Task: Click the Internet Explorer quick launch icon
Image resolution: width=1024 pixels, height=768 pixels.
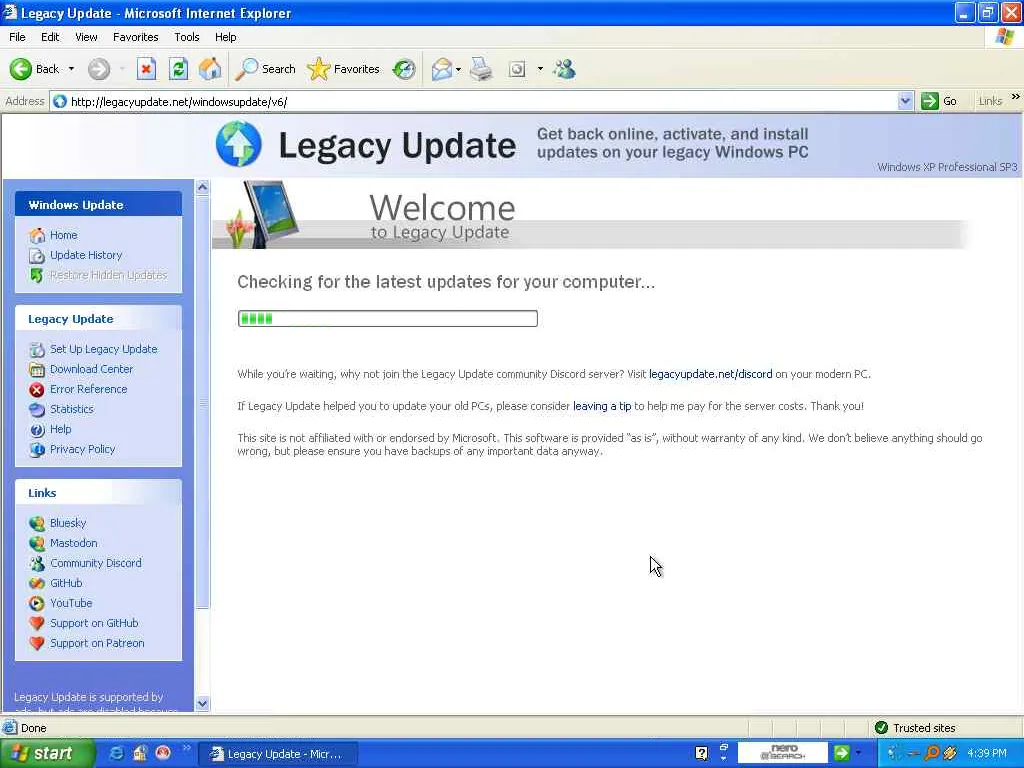Action: (116, 753)
